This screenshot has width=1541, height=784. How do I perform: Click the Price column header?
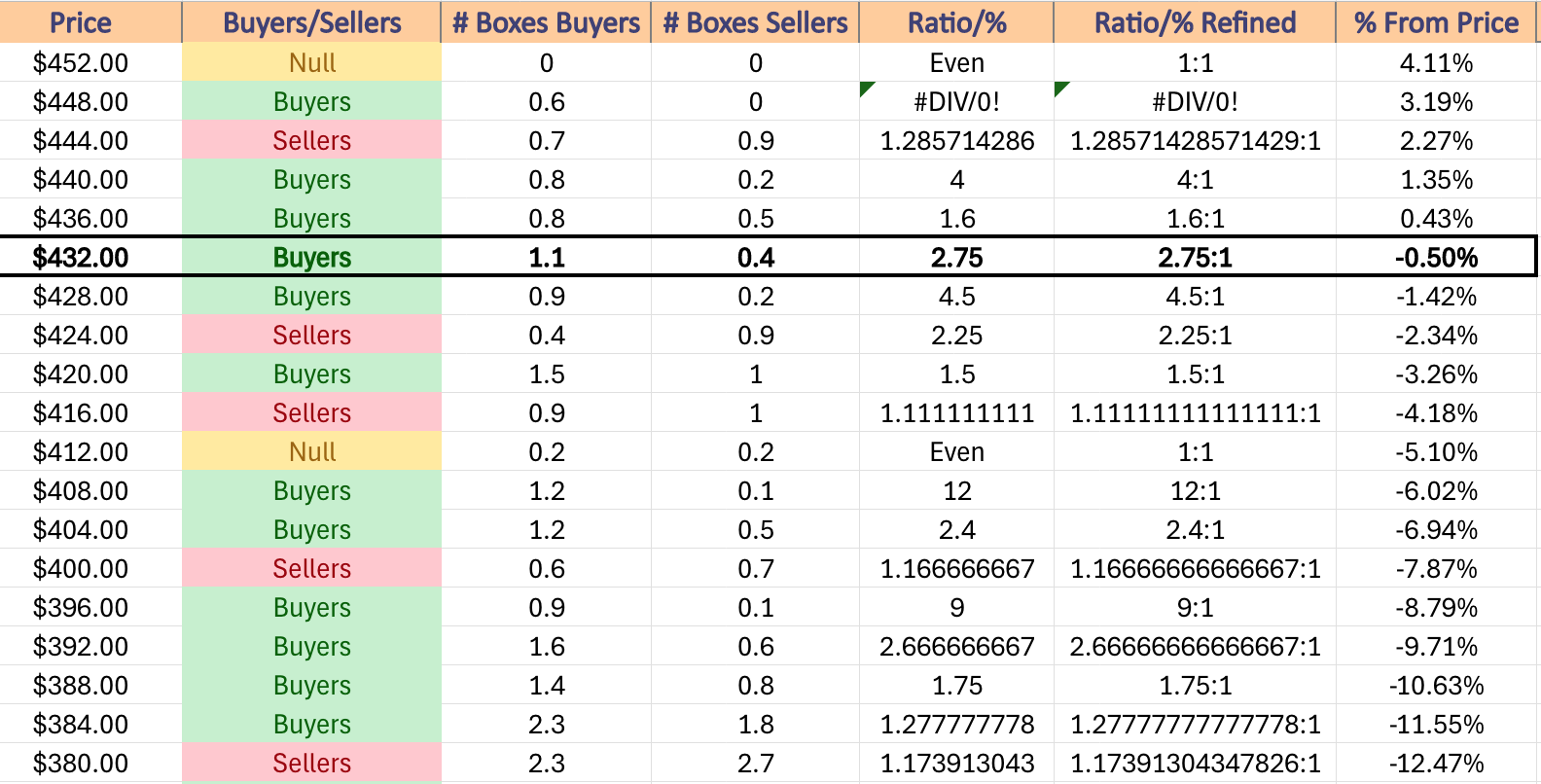tap(90, 21)
